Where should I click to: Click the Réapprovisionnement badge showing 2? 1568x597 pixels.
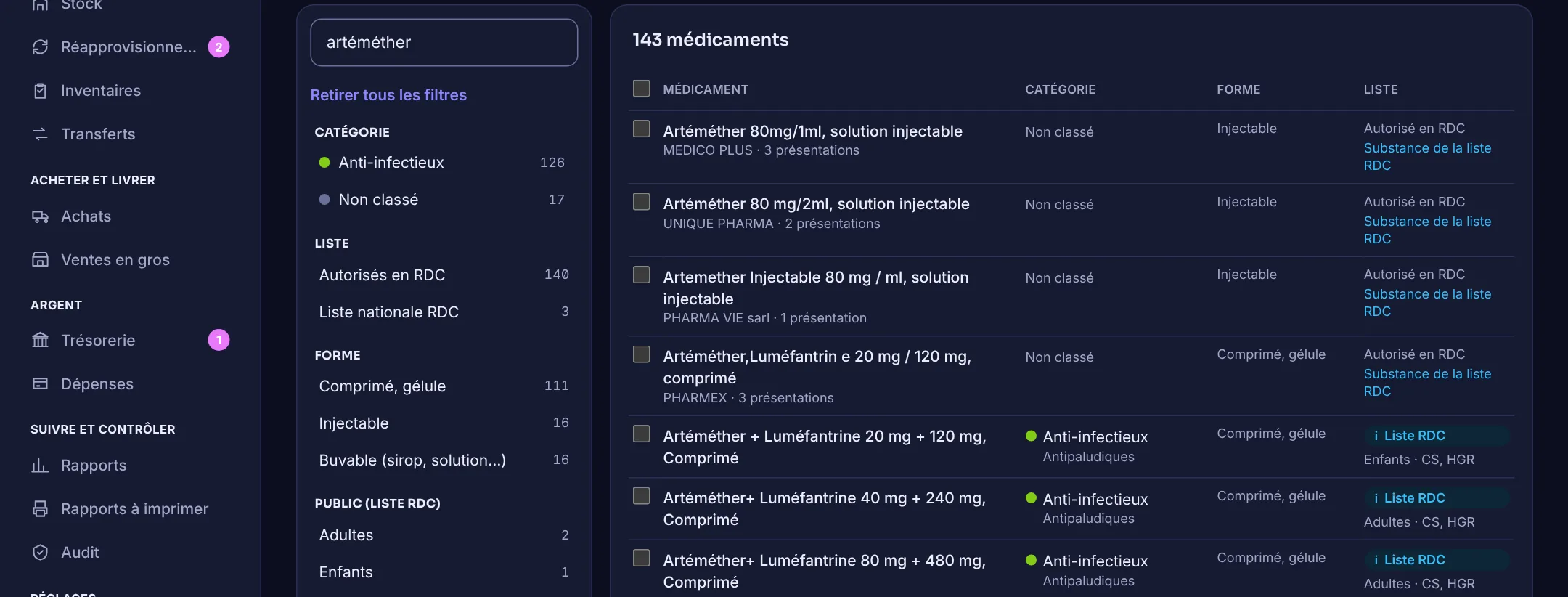219,47
